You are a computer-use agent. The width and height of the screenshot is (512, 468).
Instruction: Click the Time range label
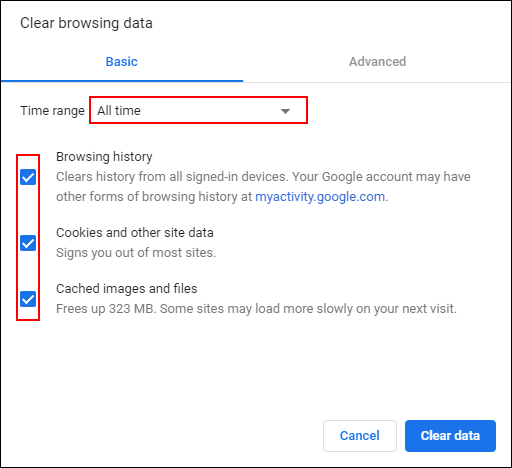52,111
